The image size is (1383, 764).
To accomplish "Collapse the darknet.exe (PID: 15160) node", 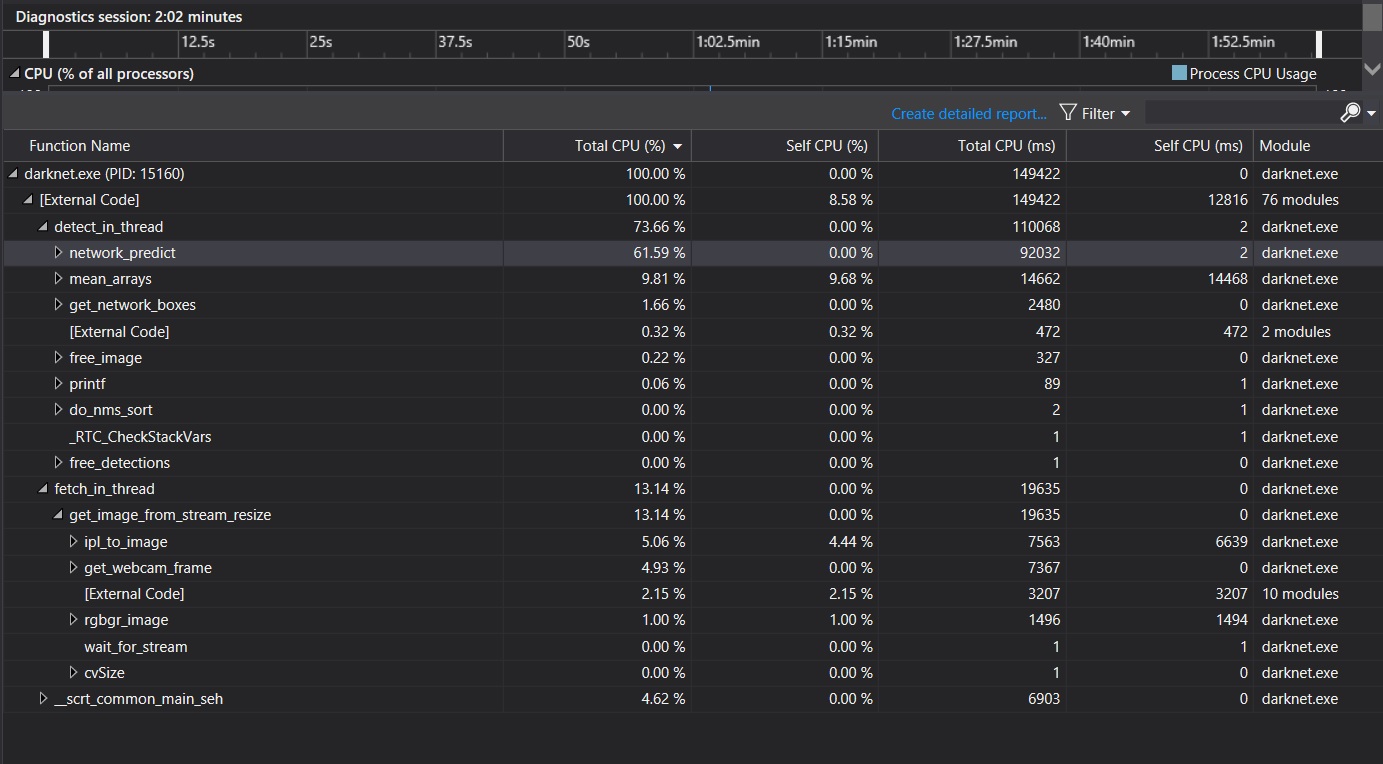I will click(12, 173).
